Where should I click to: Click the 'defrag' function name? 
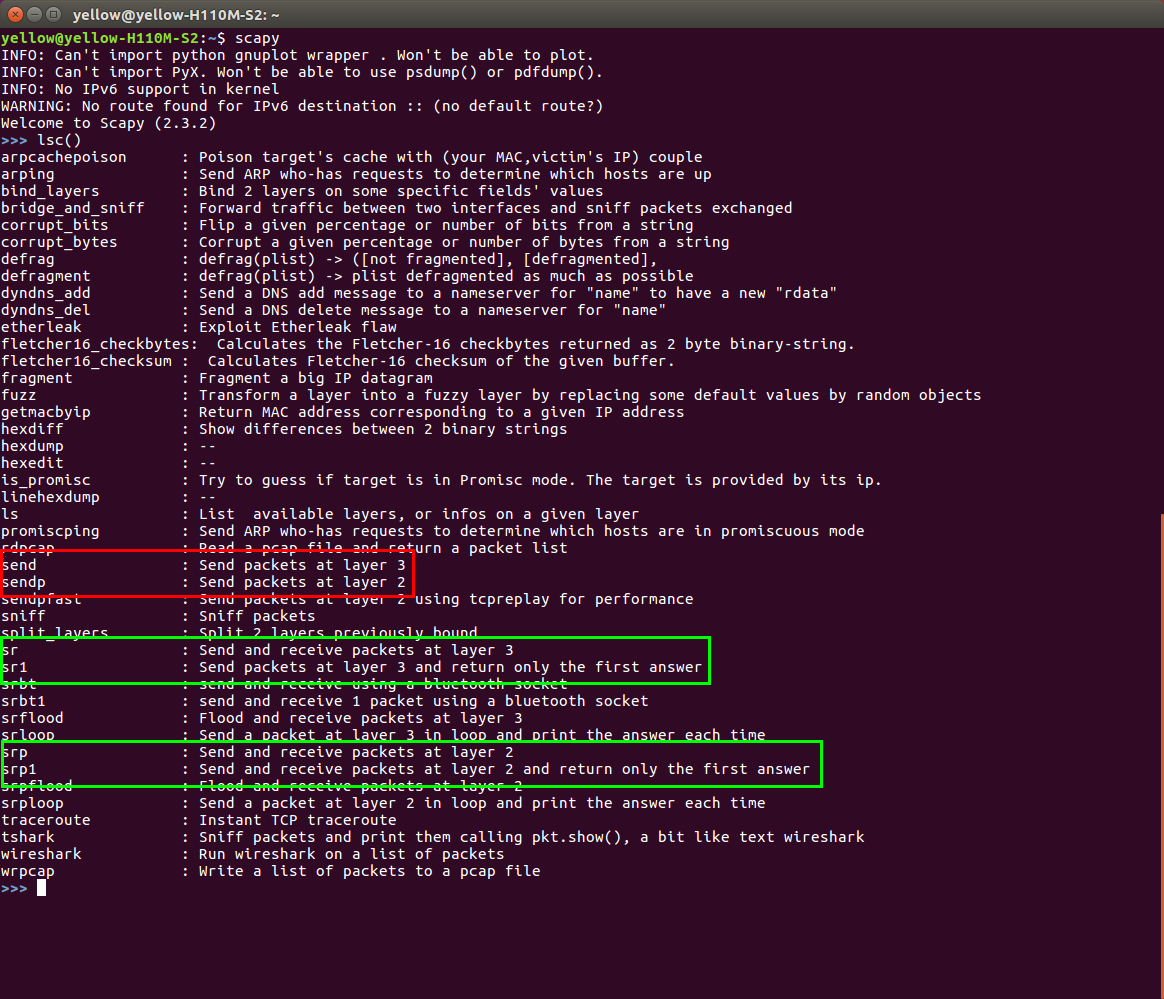(27, 259)
